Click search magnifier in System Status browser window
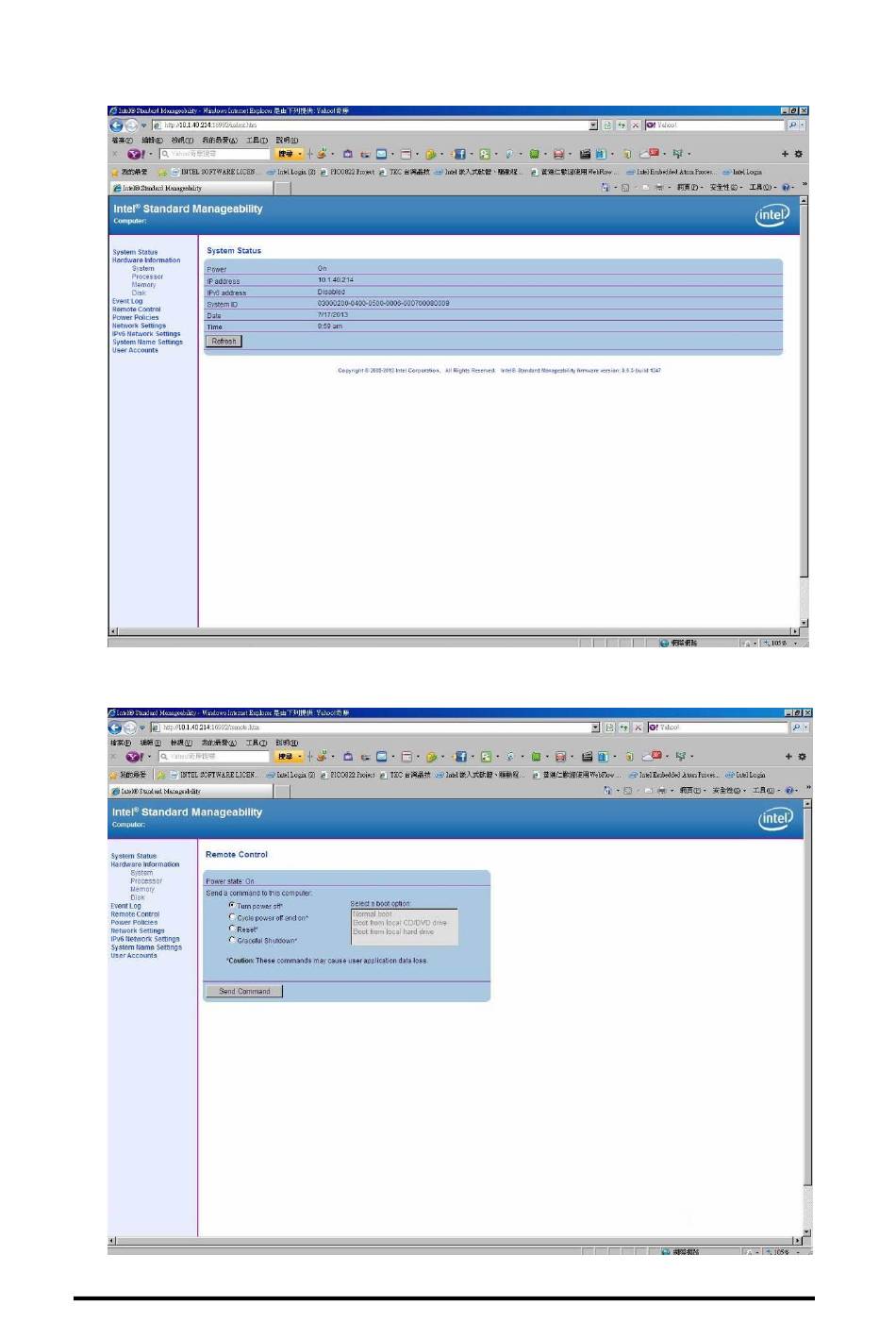The image size is (896, 1339). (x=792, y=125)
